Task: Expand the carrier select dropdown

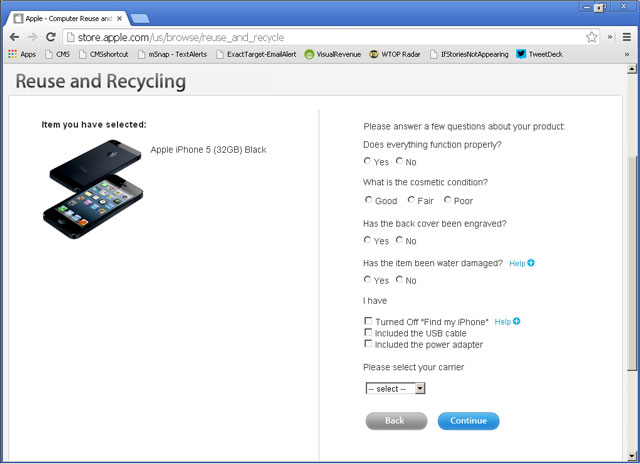Action: click(x=395, y=388)
